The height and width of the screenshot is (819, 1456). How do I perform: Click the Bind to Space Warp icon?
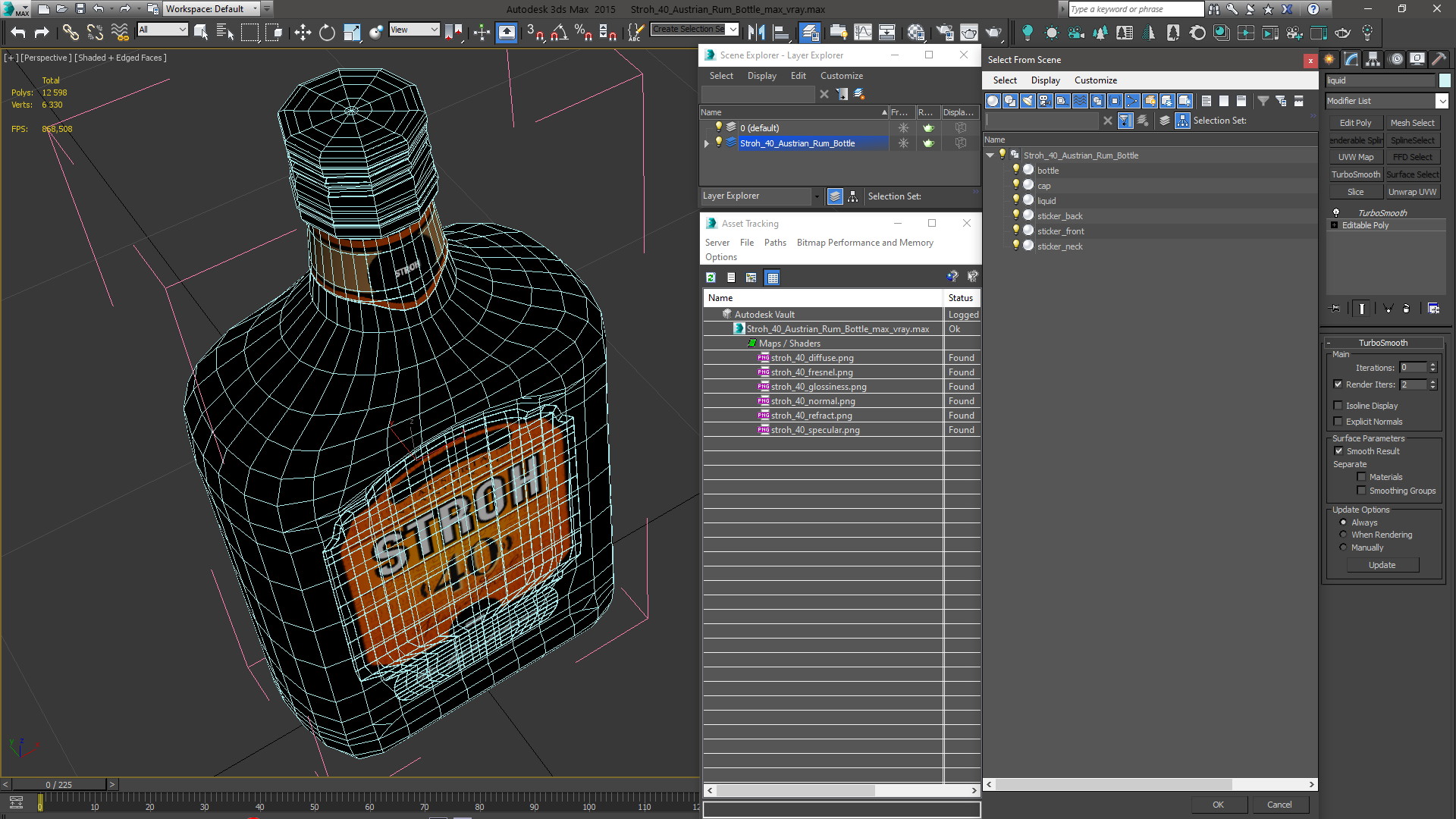(x=119, y=32)
